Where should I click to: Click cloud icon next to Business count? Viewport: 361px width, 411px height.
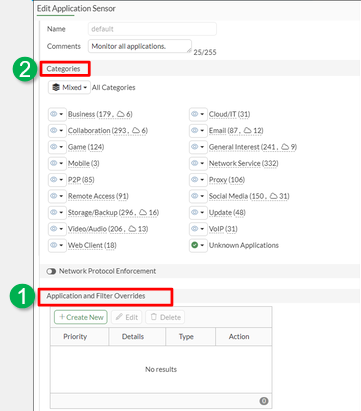121,114
